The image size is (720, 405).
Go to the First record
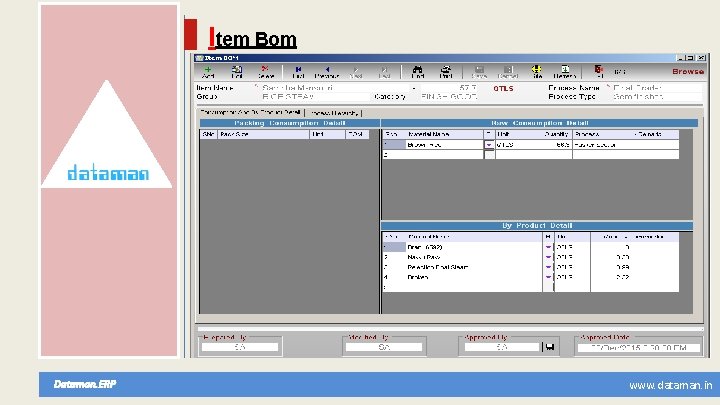(298, 72)
